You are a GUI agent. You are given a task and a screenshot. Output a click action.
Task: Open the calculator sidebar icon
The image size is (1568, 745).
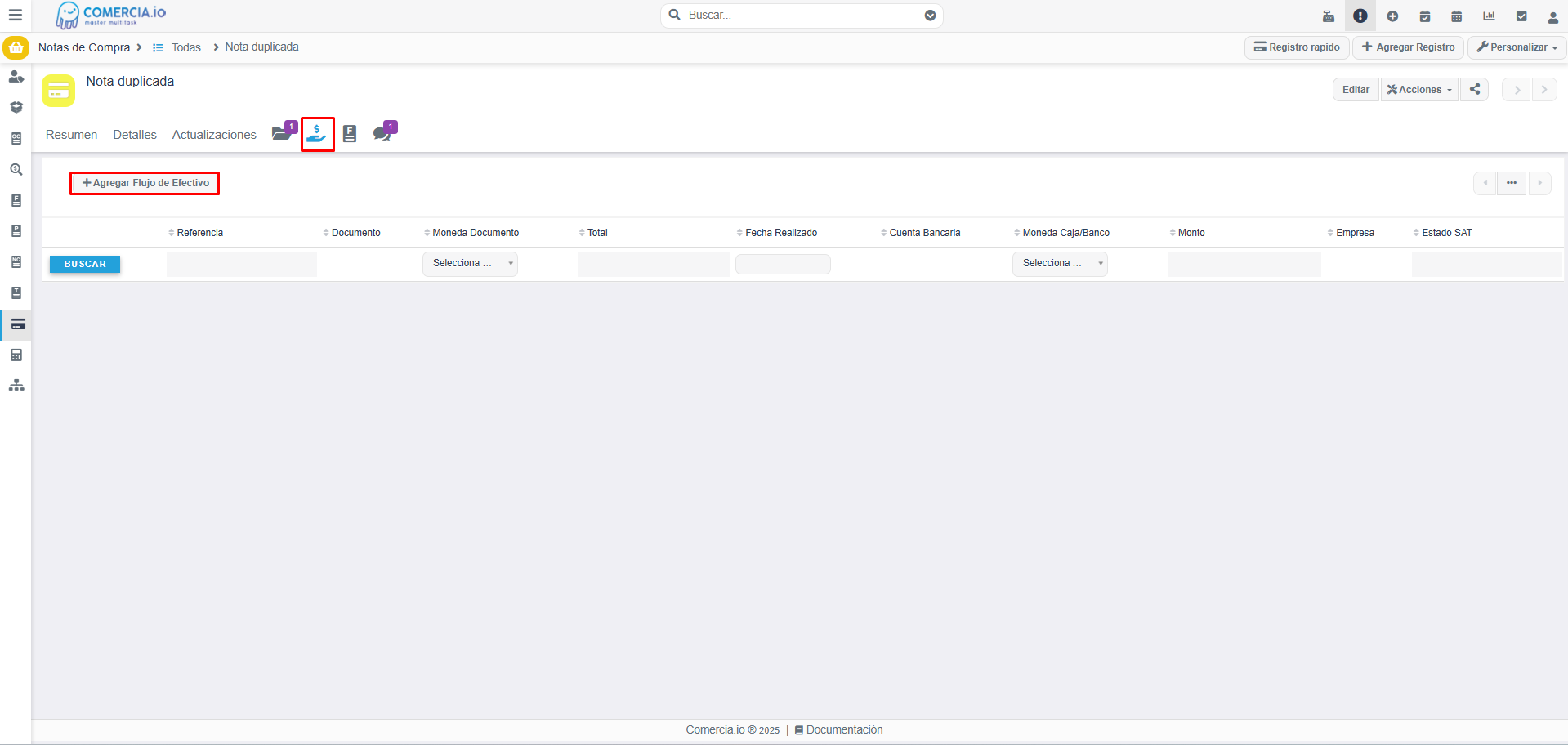16,355
